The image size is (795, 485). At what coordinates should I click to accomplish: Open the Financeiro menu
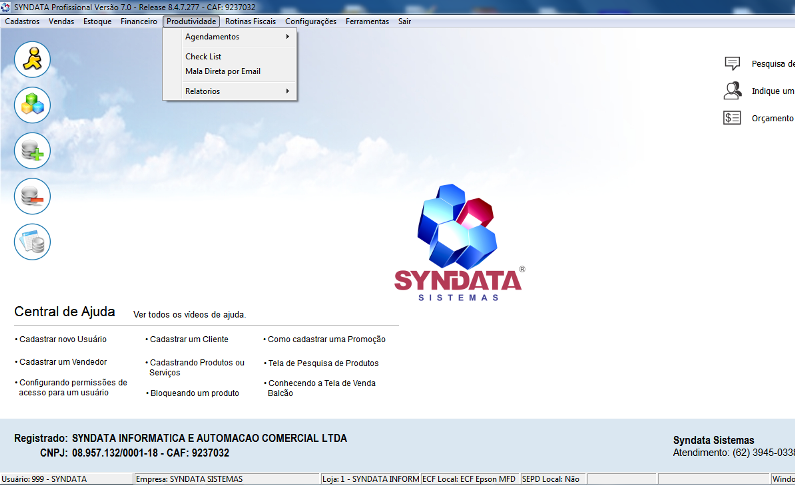[x=138, y=21]
